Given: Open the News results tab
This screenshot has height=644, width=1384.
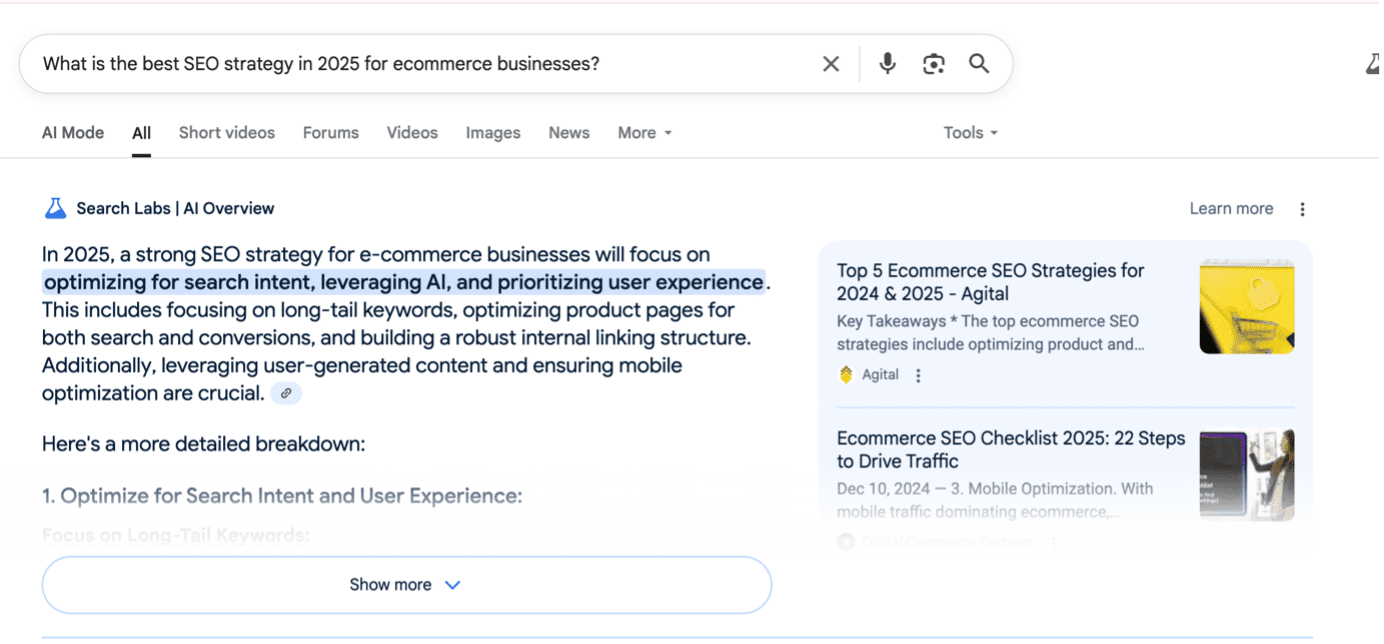Looking at the screenshot, I should coord(569,133).
